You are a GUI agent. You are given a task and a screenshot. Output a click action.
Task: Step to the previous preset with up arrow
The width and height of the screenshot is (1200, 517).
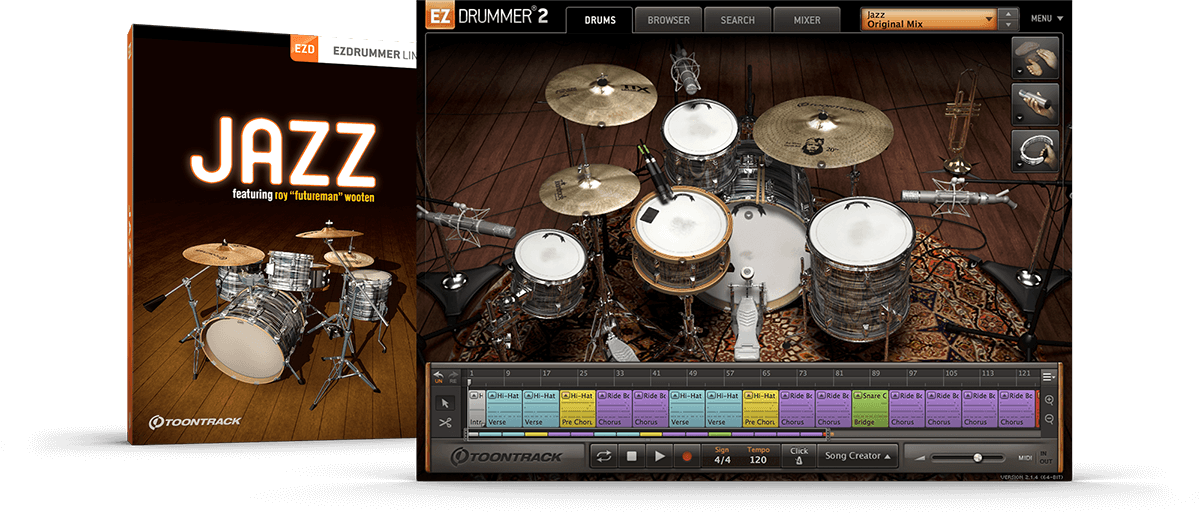tap(1009, 14)
